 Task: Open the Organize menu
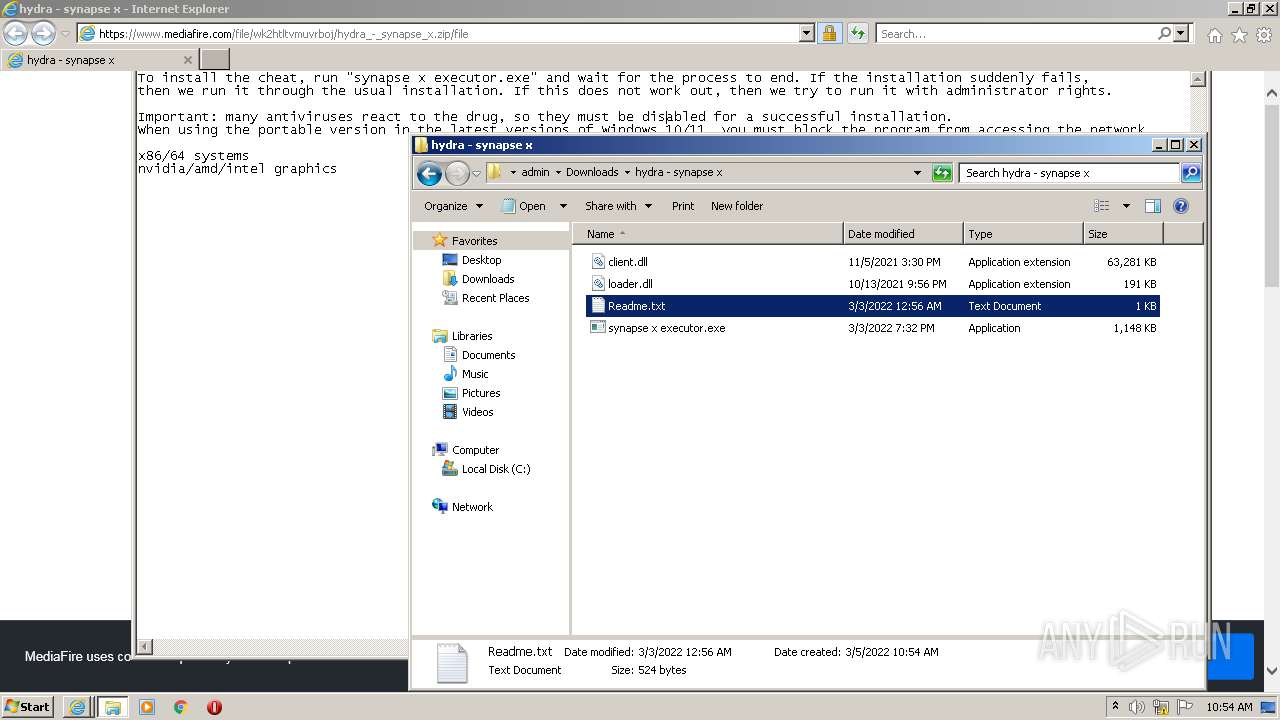(453, 206)
